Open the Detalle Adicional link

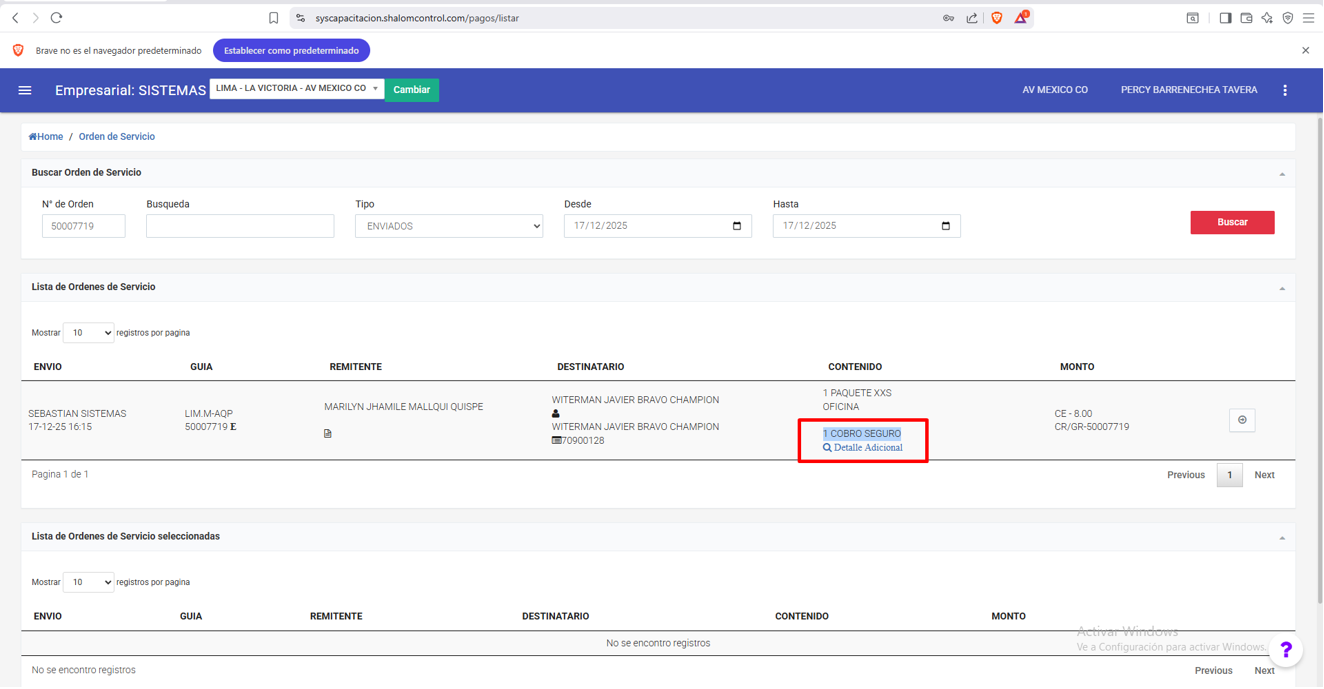(x=867, y=448)
